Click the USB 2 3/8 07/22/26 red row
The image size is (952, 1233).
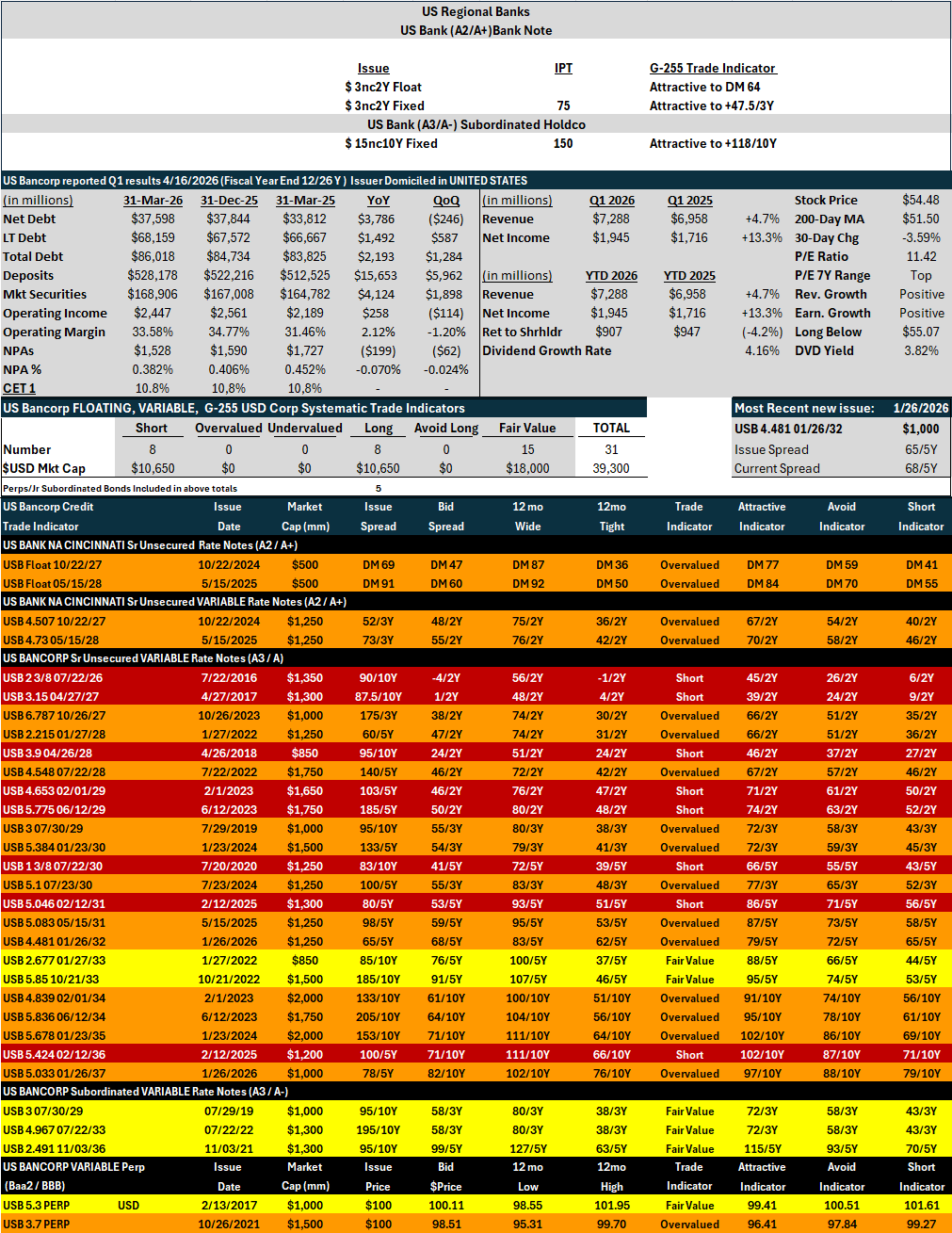476,677
